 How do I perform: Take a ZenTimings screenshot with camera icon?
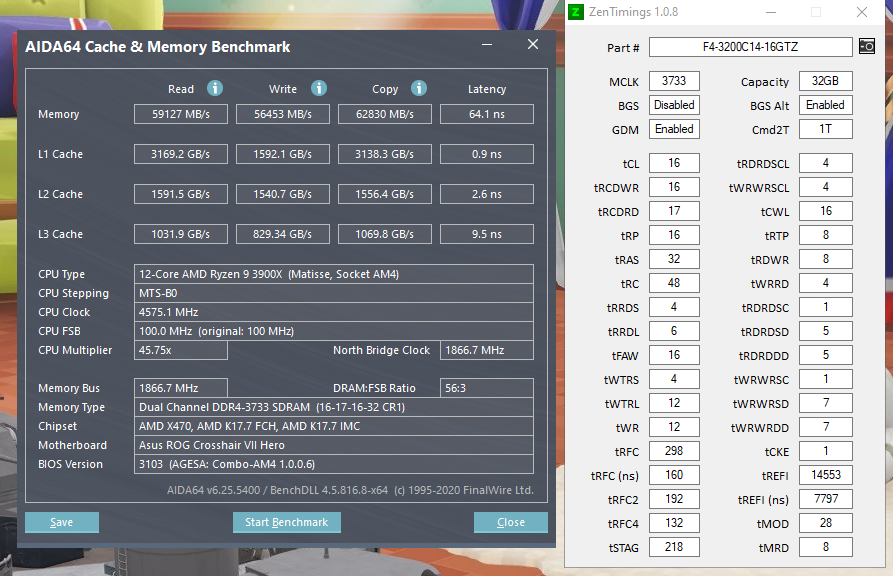[x=867, y=46]
